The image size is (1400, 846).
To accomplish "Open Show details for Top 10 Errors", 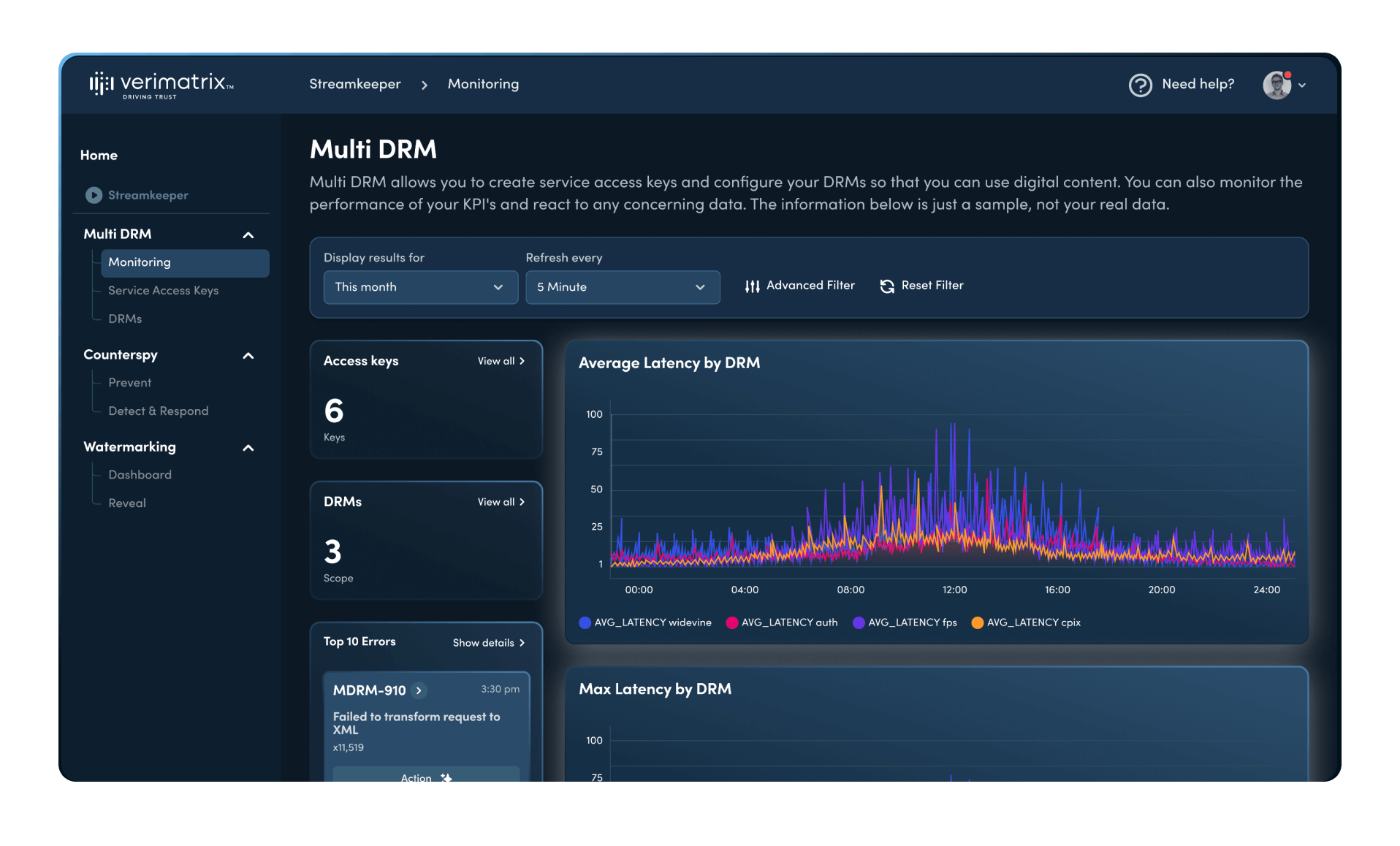I will tap(488, 643).
